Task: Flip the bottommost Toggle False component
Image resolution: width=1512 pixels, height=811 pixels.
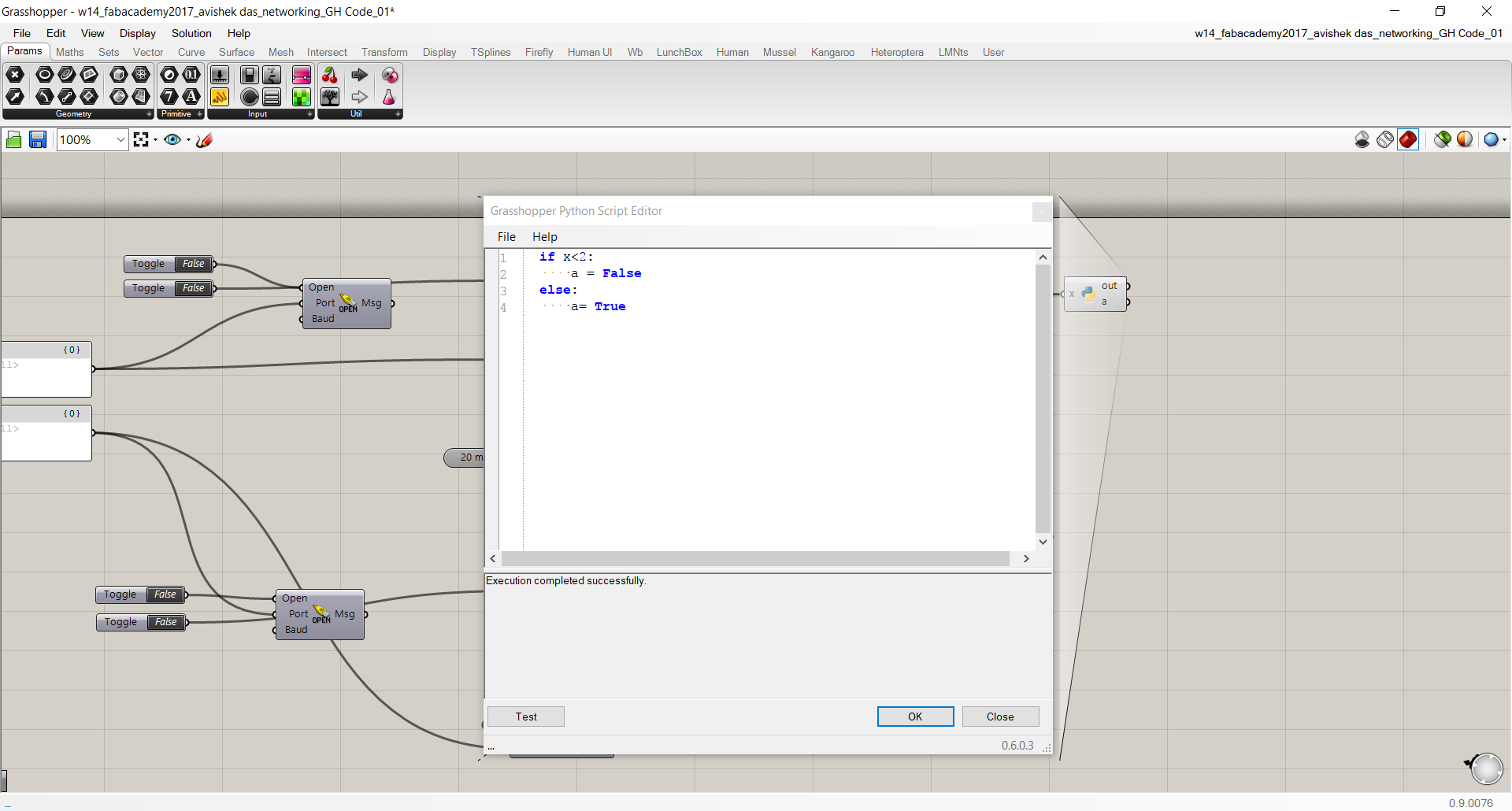Action: point(141,622)
